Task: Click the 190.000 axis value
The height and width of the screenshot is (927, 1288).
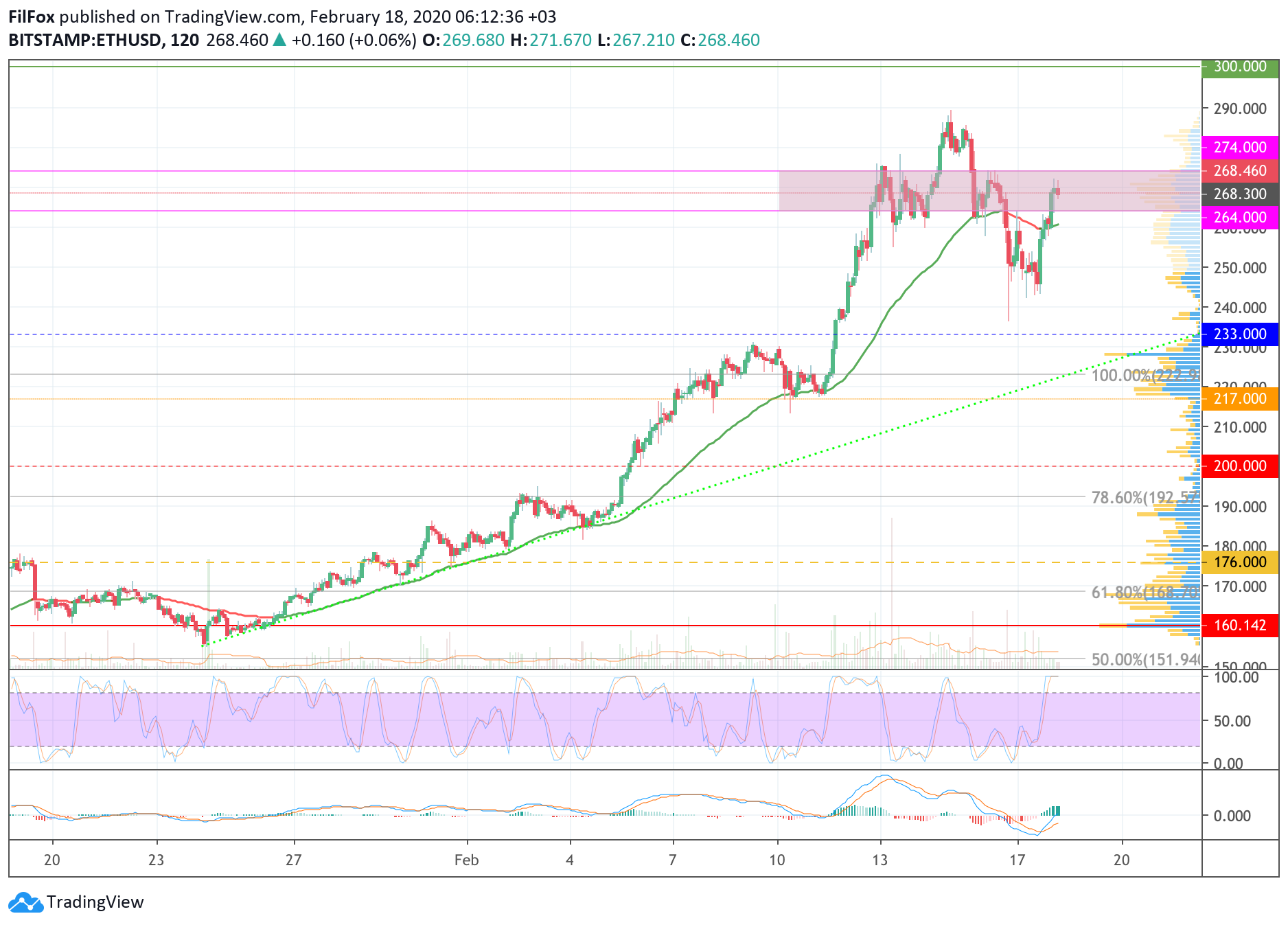Action: point(1240,507)
